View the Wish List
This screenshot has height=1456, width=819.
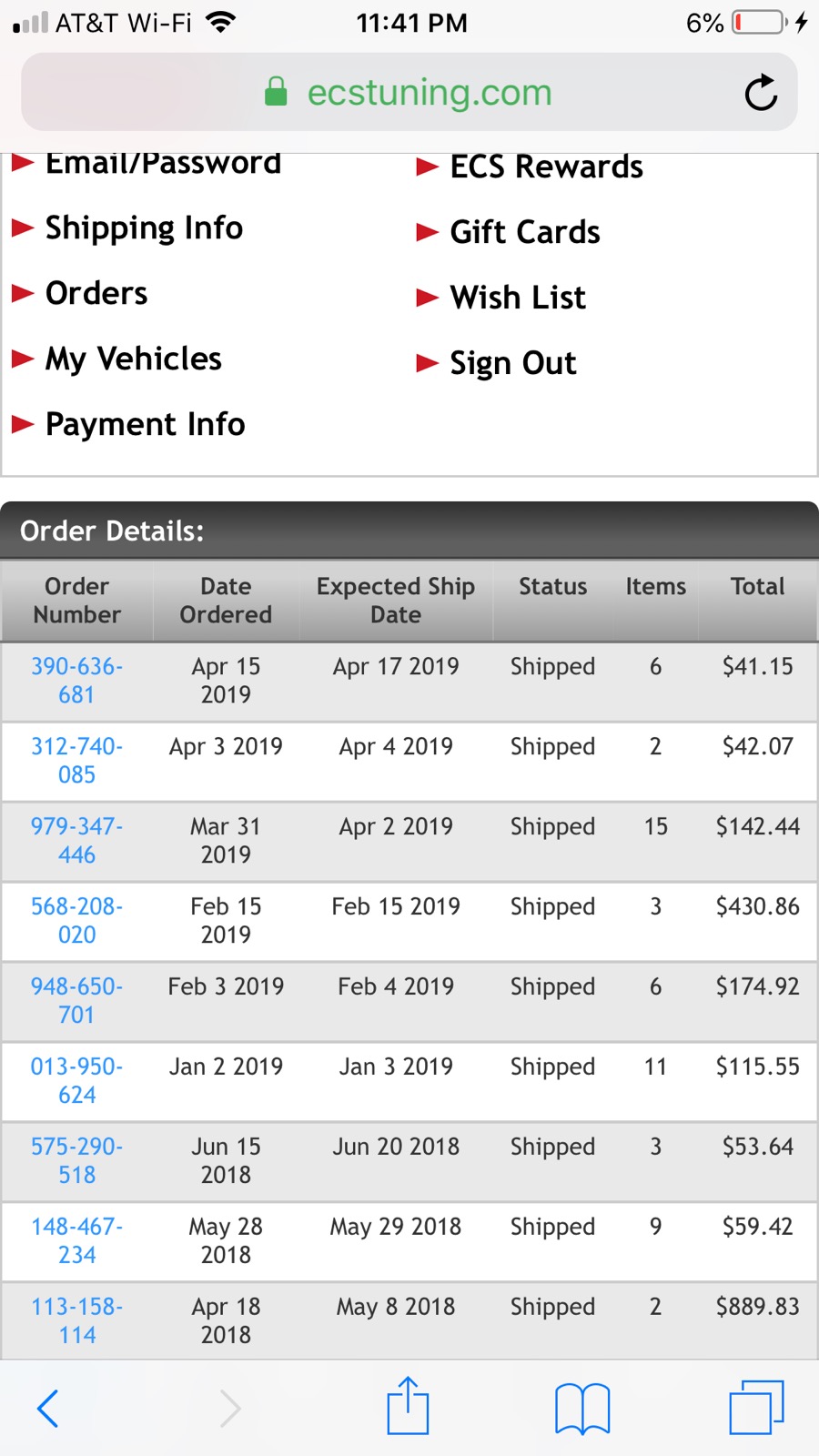pos(518,298)
